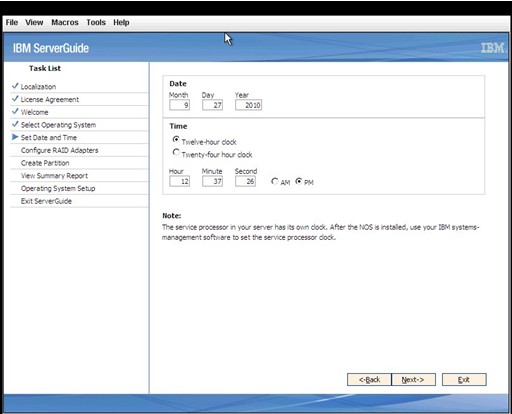The width and height of the screenshot is (512, 414).
Task: Click the arrow beside Set Date and Time
Action: [15, 137]
